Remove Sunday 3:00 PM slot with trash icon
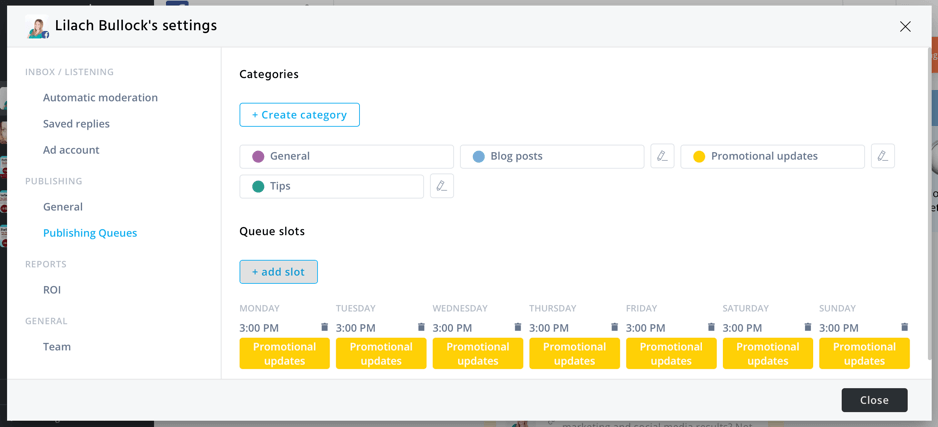The width and height of the screenshot is (938, 427). click(904, 327)
